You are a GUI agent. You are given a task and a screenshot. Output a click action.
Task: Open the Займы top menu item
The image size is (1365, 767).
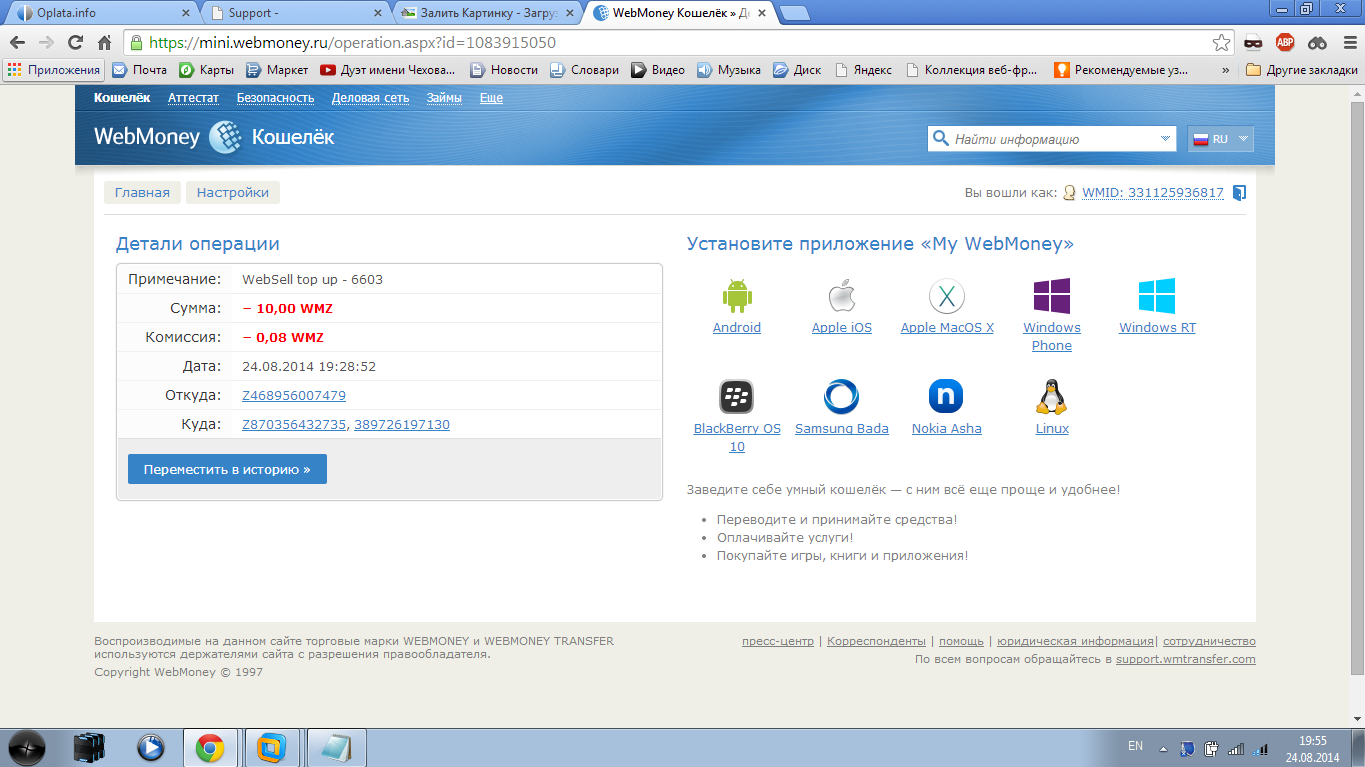(x=444, y=98)
